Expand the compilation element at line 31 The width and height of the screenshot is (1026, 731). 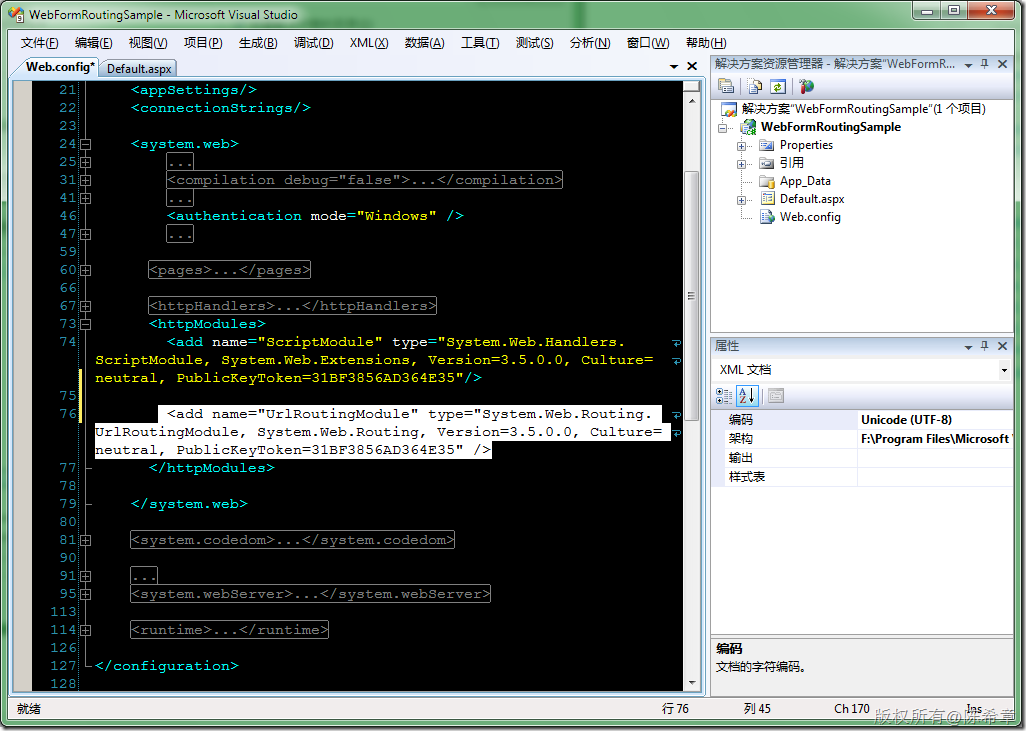[86, 180]
